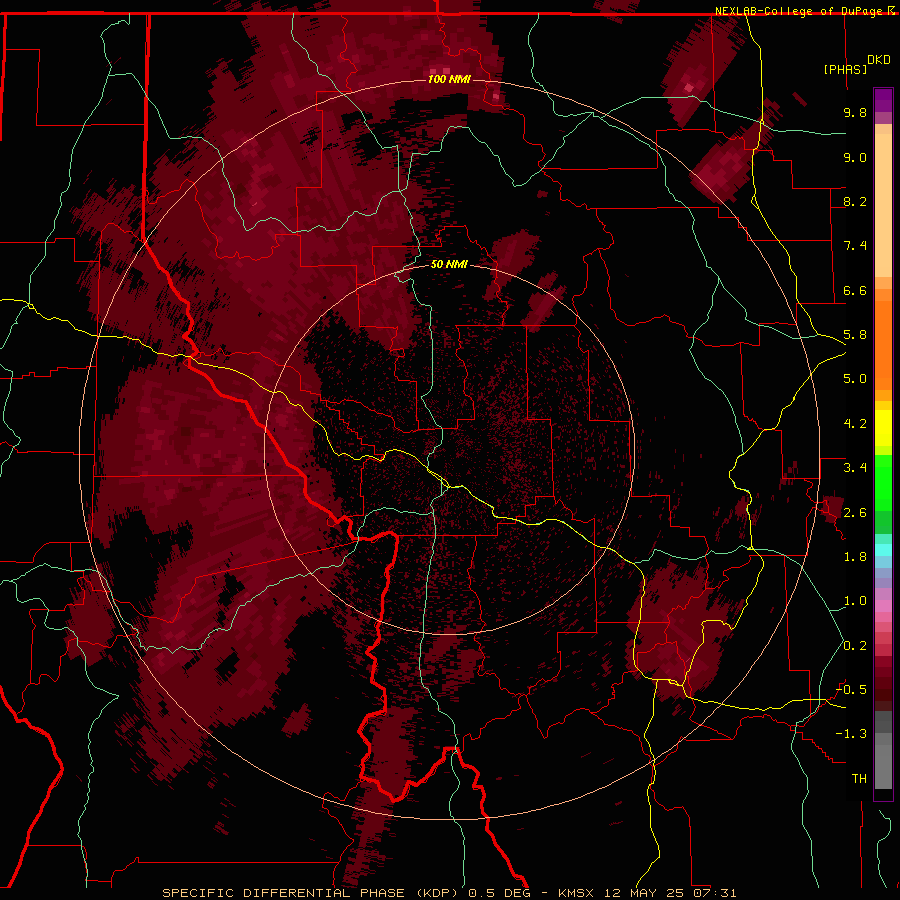Select the bright green color bar segment

click(x=883, y=481)
